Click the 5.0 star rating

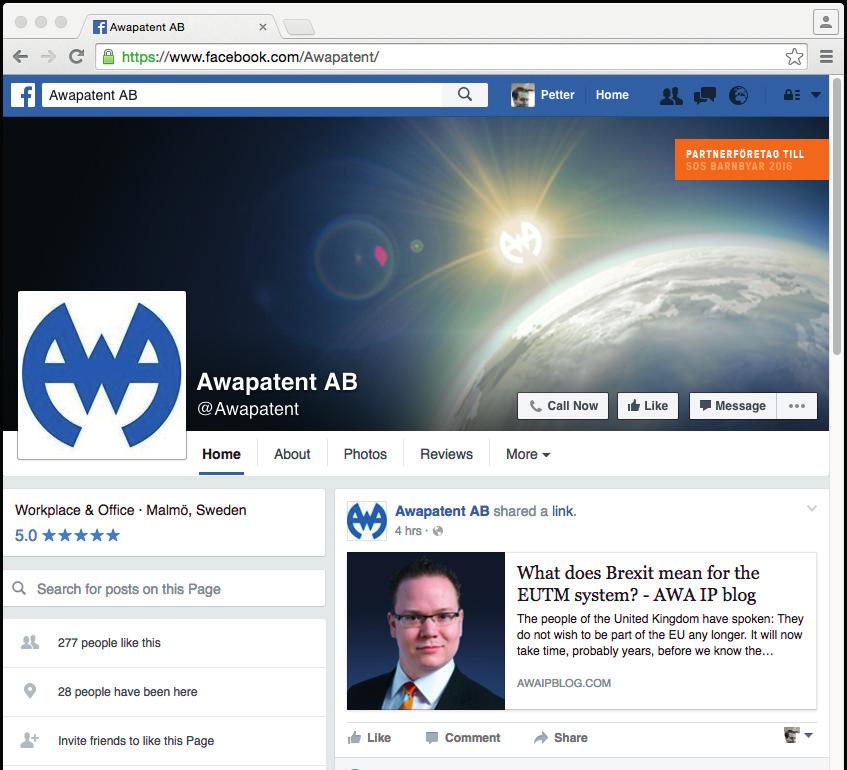(67, 535)
